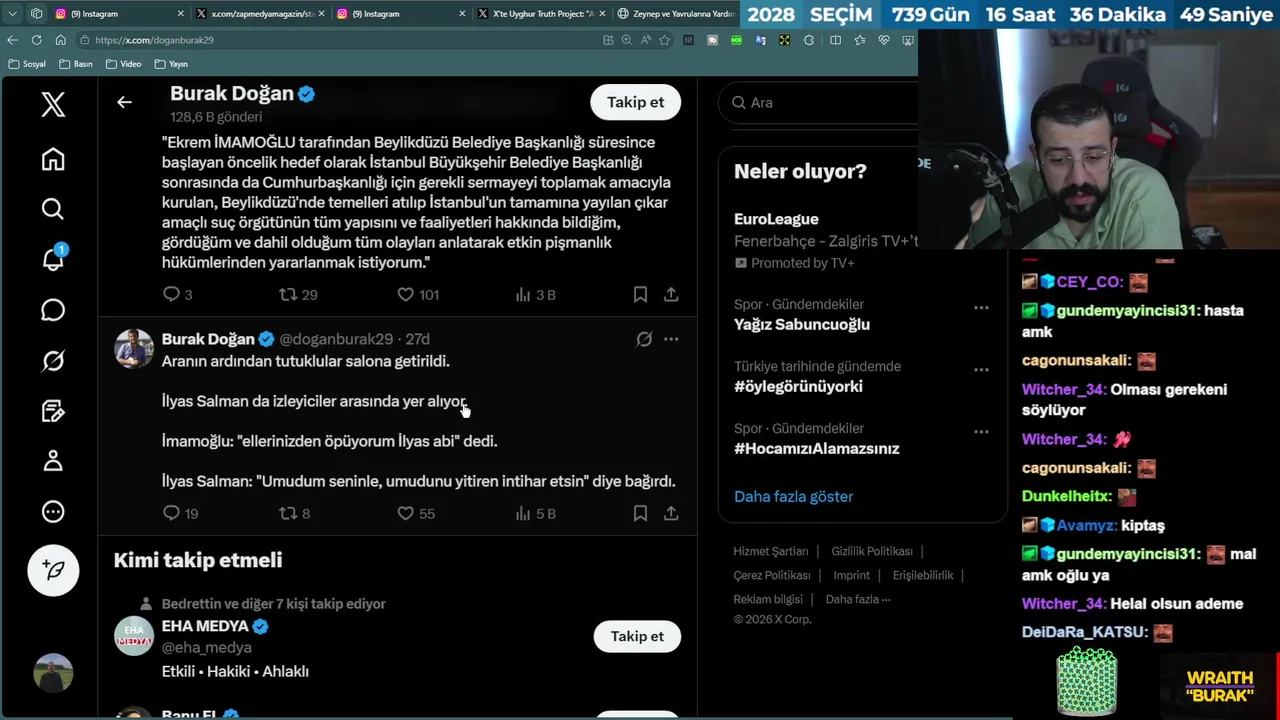Open Video bookmarks folder
1280x720 pixels.
(x=123, y=64)
